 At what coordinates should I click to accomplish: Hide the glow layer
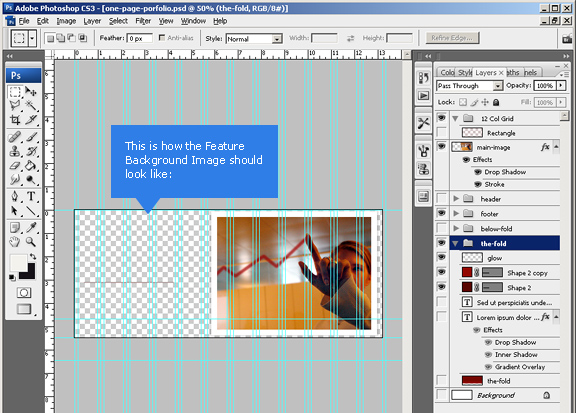pos(442,257)
